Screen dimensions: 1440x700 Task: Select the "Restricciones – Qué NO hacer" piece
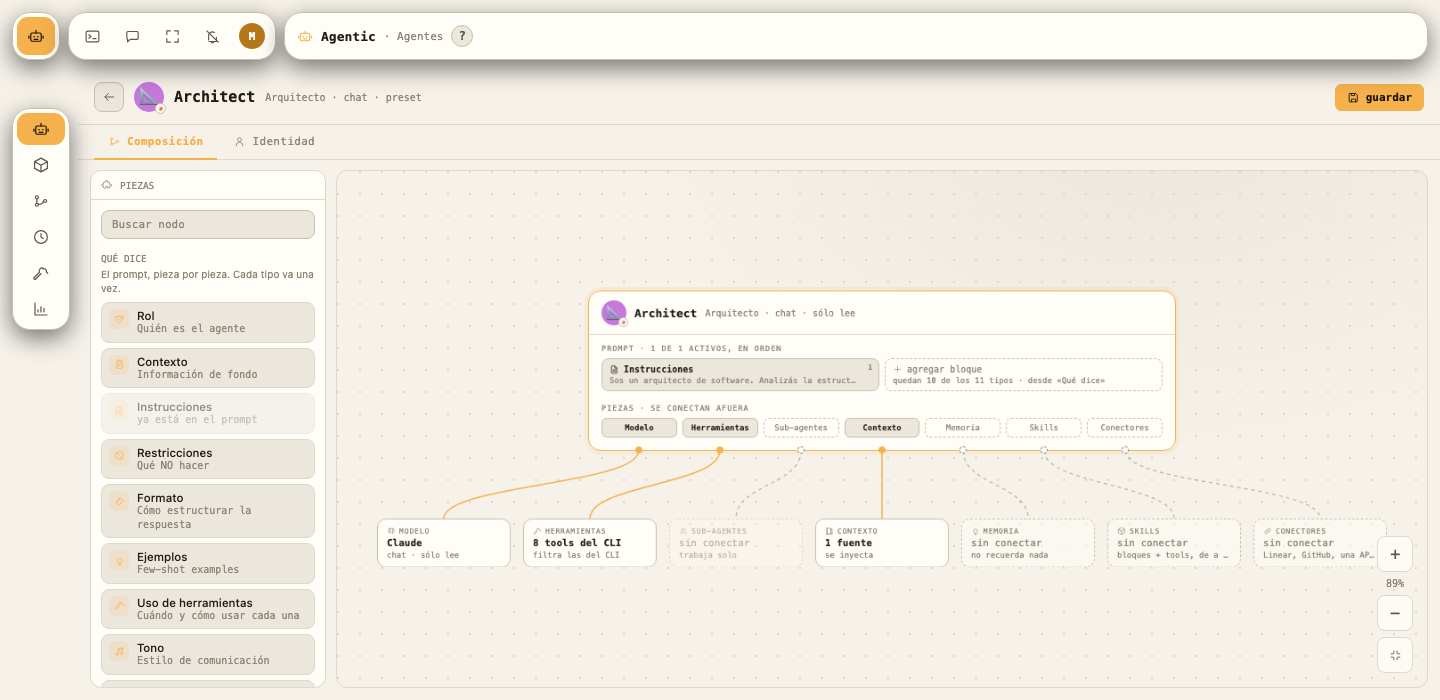208,459
